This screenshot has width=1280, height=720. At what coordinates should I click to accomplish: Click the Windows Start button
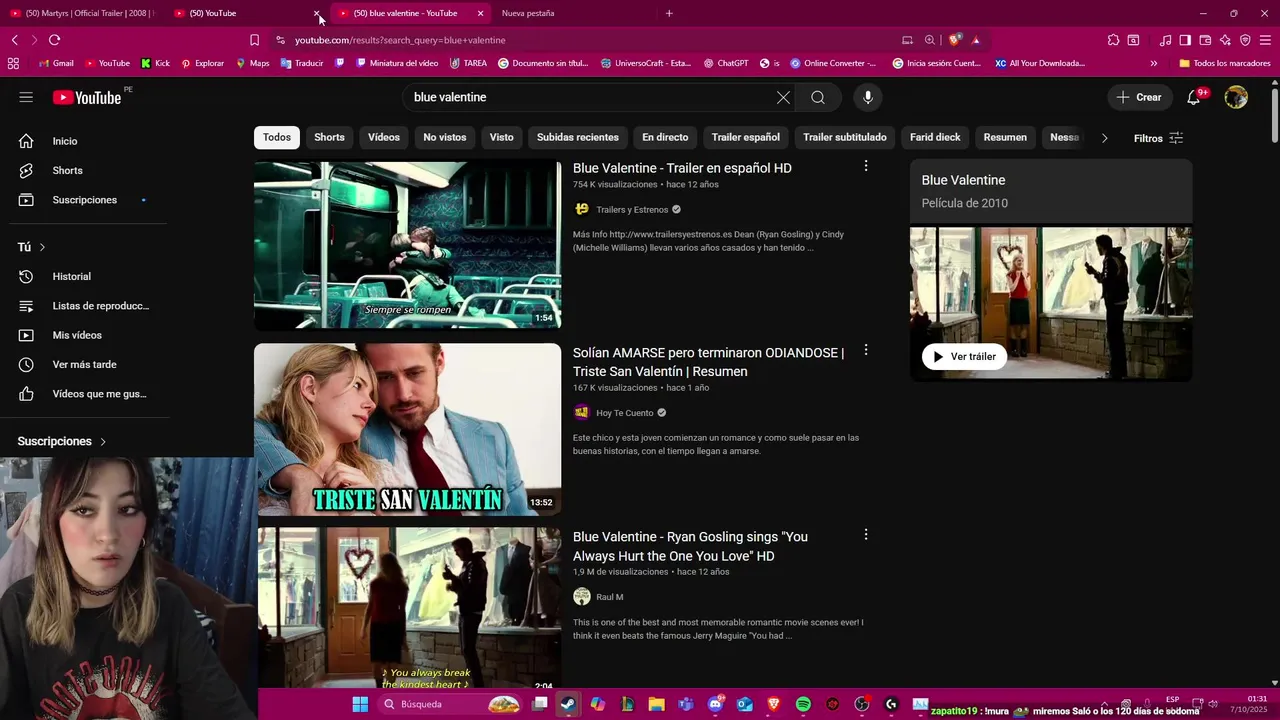[x=360, y=704]
